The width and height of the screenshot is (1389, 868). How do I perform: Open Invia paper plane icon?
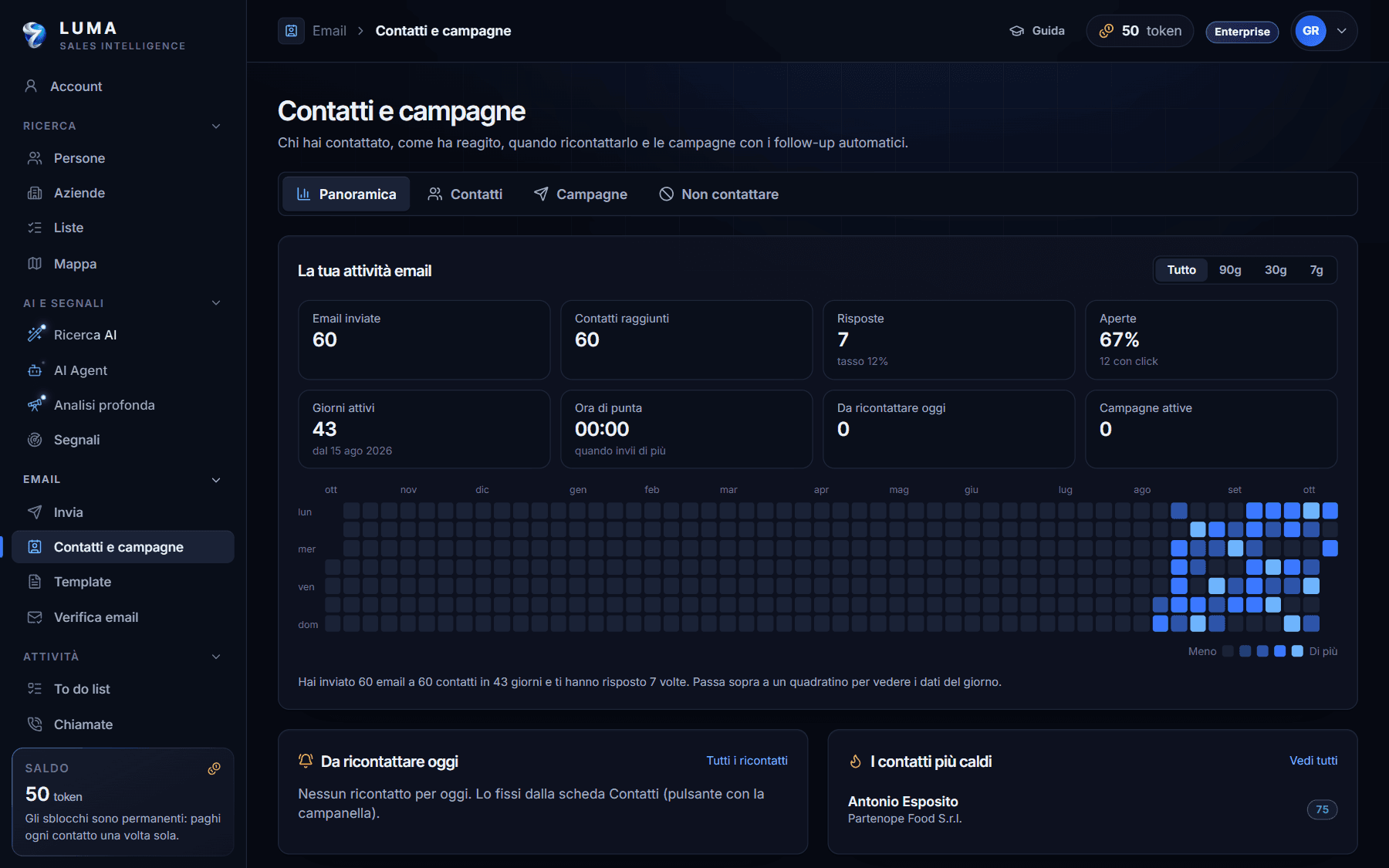pyautogui.click(x=35, y=512)
